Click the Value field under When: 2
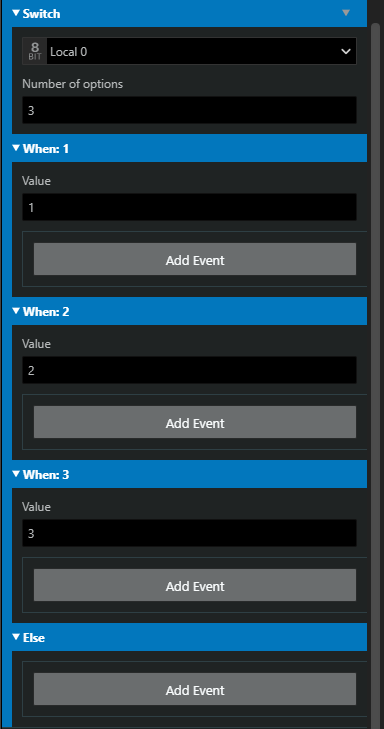Viewport: 384px width, 729px height. coord(190,370)
